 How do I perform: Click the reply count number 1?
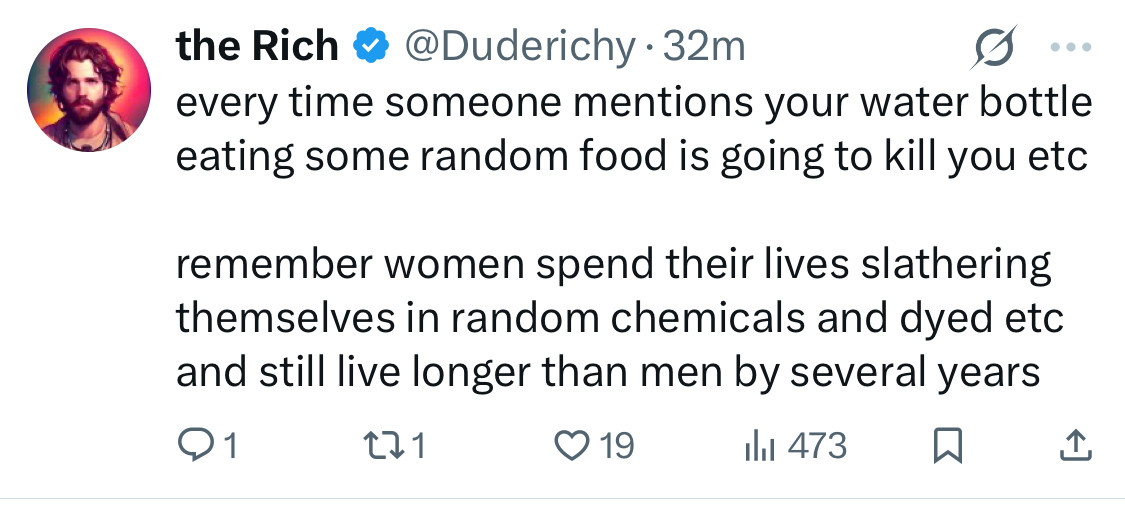tap(230, 446)
